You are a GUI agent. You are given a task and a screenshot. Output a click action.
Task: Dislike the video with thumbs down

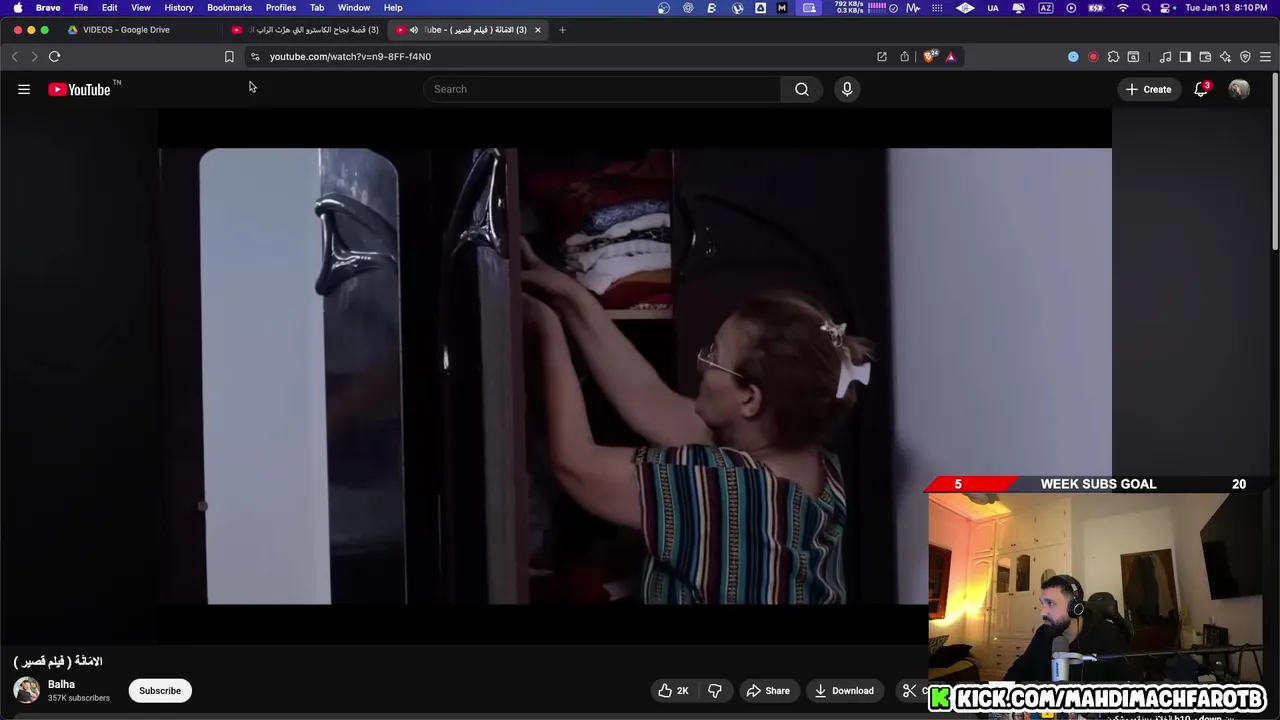715,691
